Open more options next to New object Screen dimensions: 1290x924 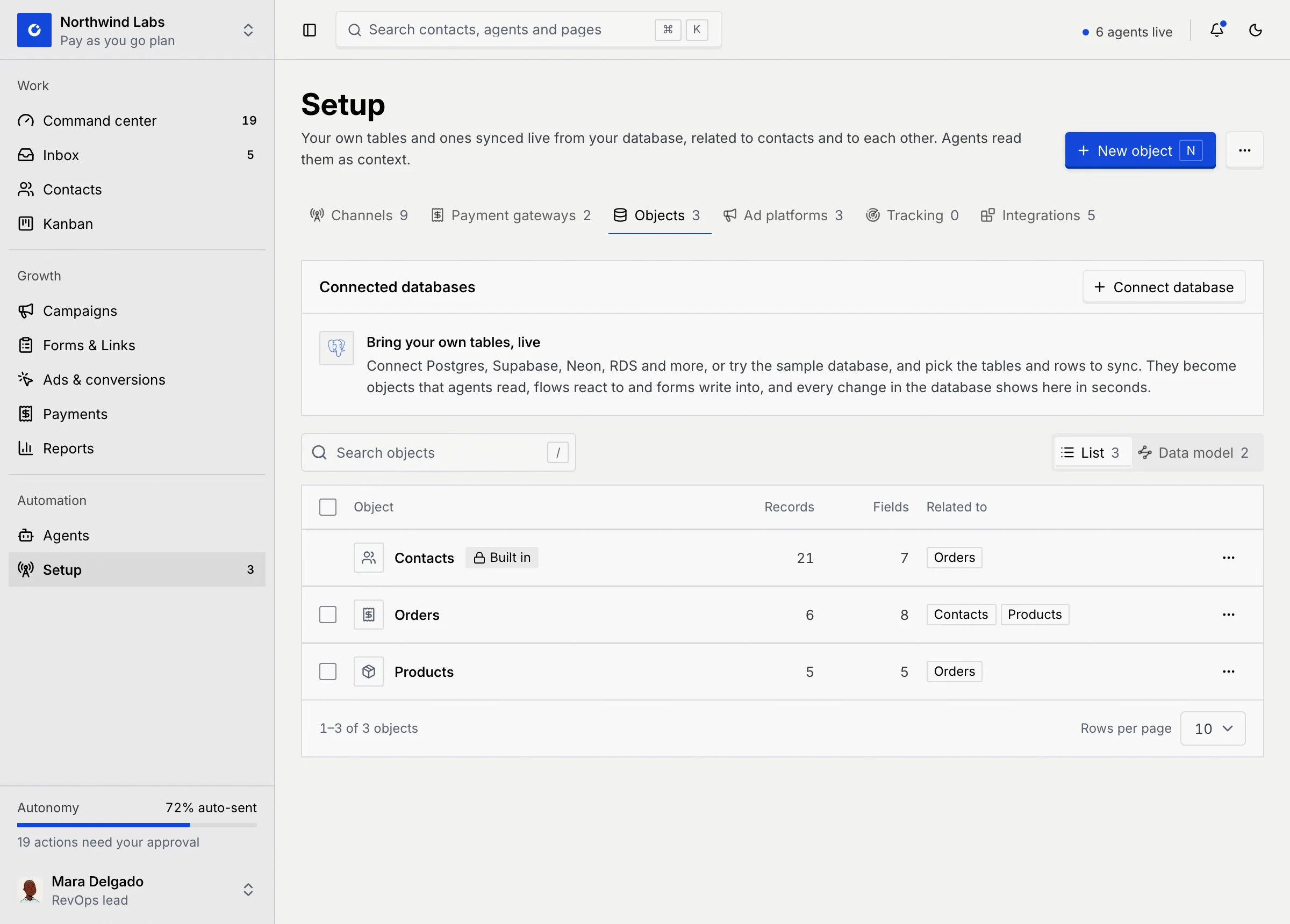pyautogui.click(x=1244, y=150)
